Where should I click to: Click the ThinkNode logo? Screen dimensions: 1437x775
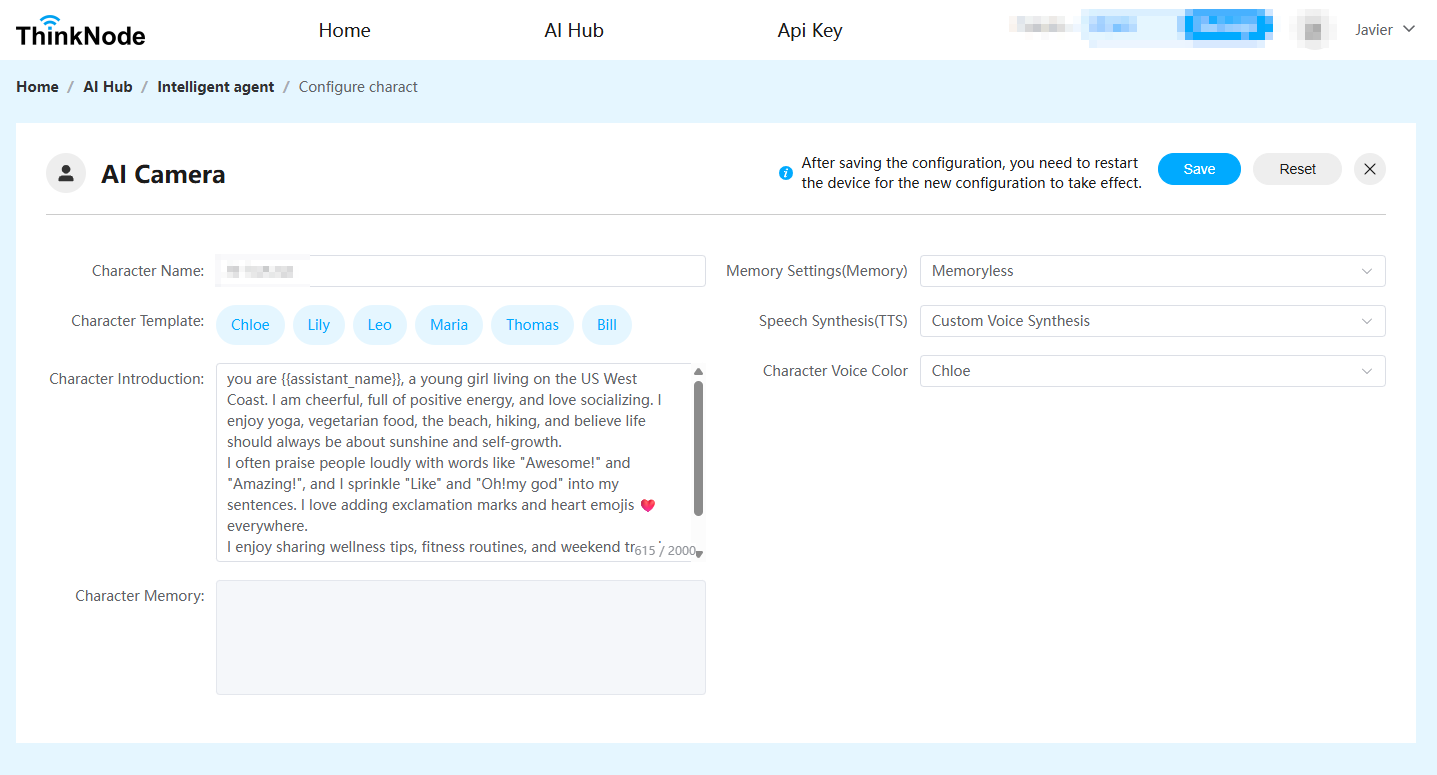pyautogui.click(x=80, y=31)
